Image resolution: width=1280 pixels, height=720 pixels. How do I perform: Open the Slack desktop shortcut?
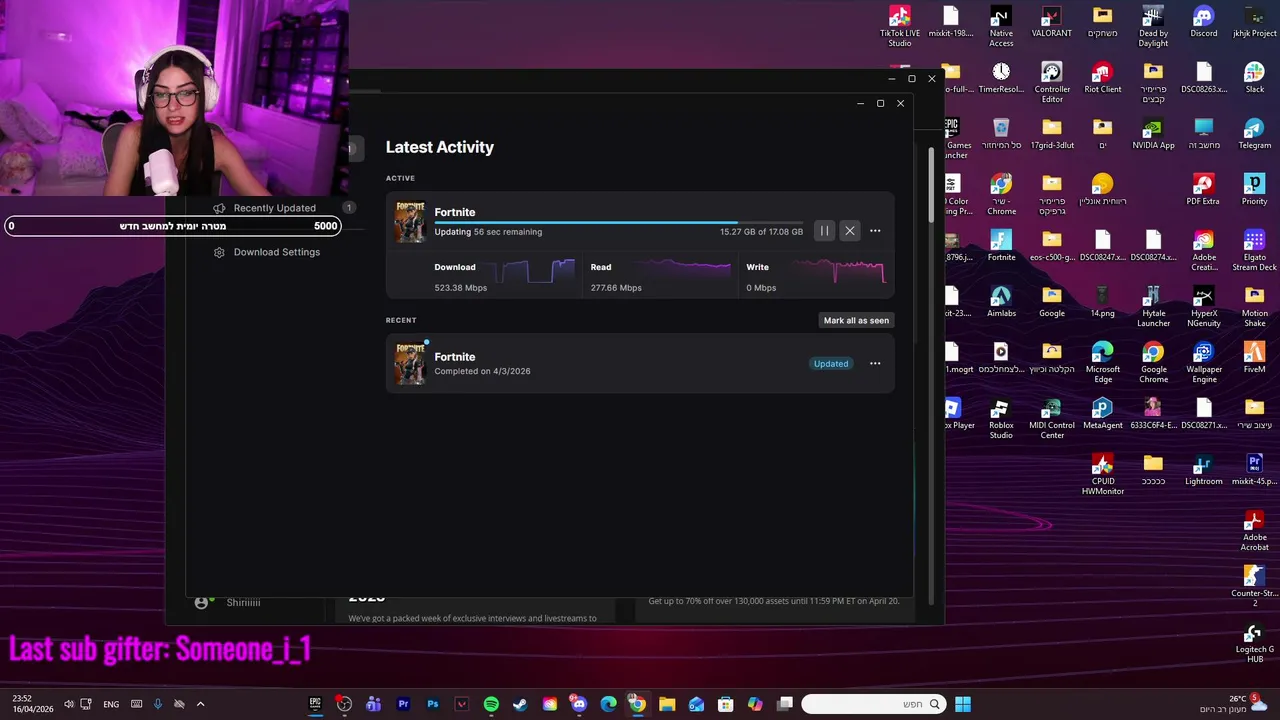tap(1254, 78)
